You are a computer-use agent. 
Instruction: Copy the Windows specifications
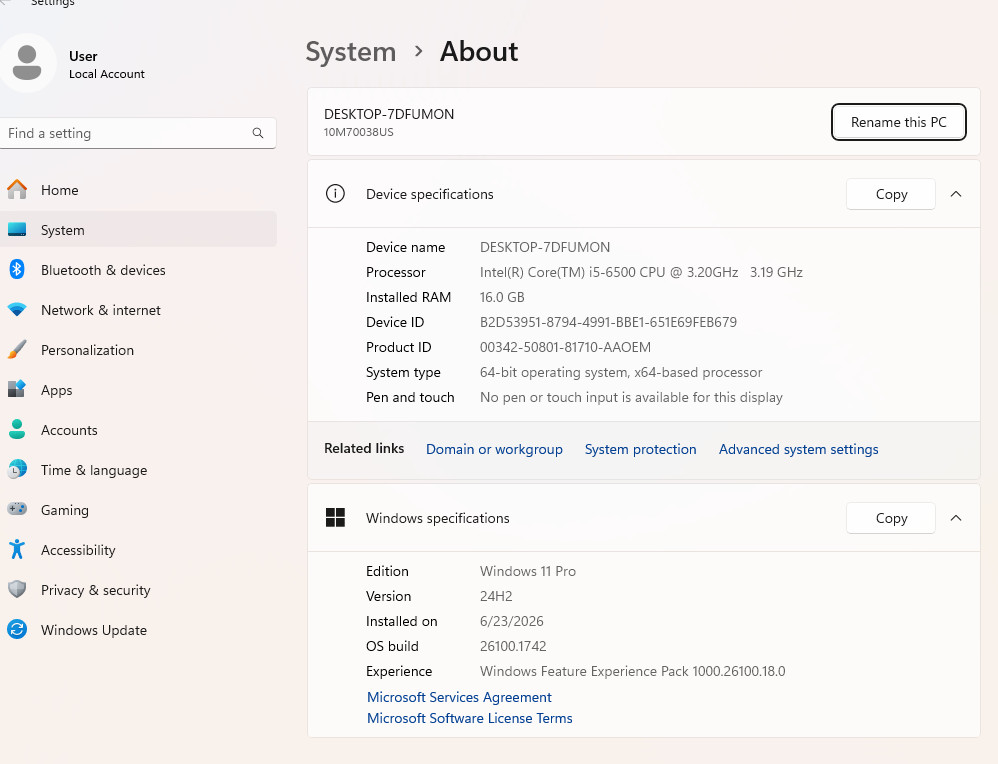click(890, 518)
